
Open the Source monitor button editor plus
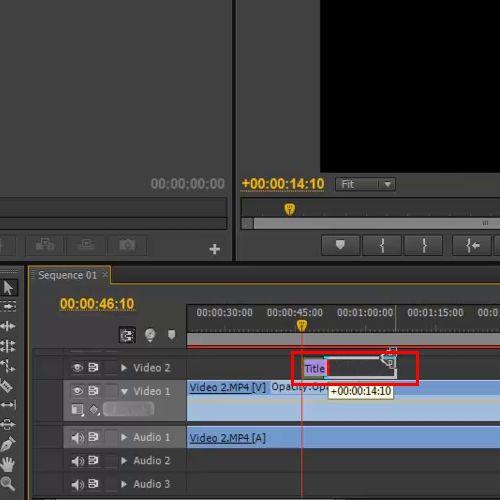215,249
